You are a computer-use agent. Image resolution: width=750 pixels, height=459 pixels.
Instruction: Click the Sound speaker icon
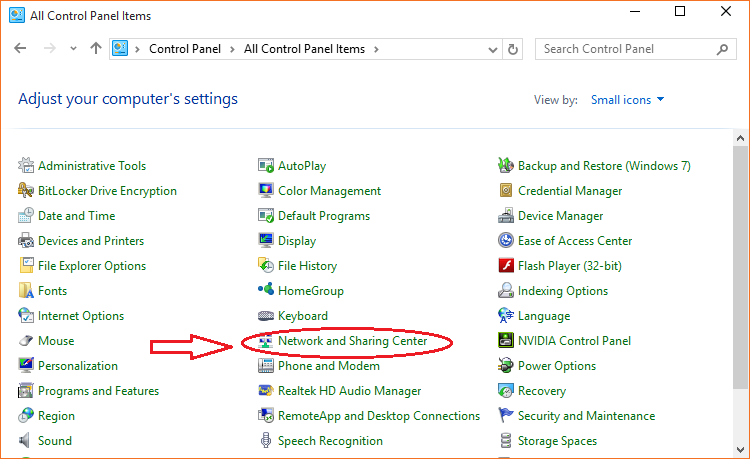point(26,440)
